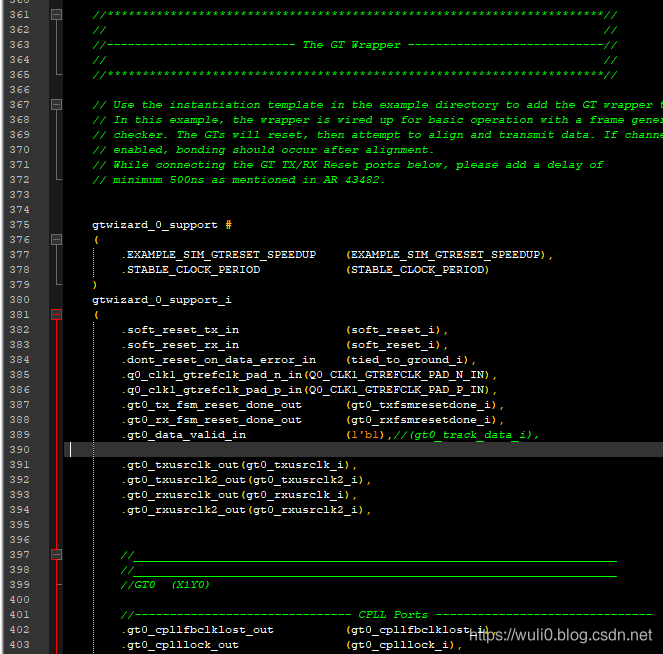Click '(tied_to_ground_i)' signal
The image size is (663, 654).
pyautogui.click(x=407, y=360)
